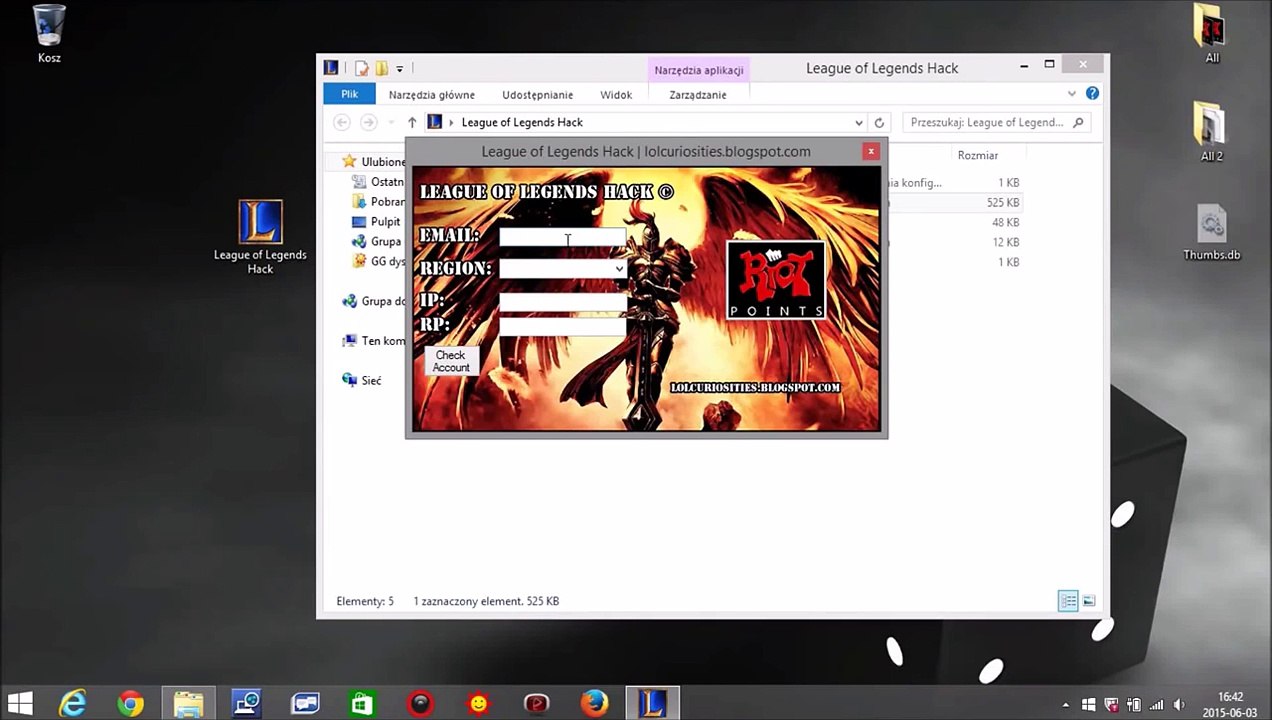Select Pulpit in navigation pane
The image size is (1272, 720).
pos(377,222)
